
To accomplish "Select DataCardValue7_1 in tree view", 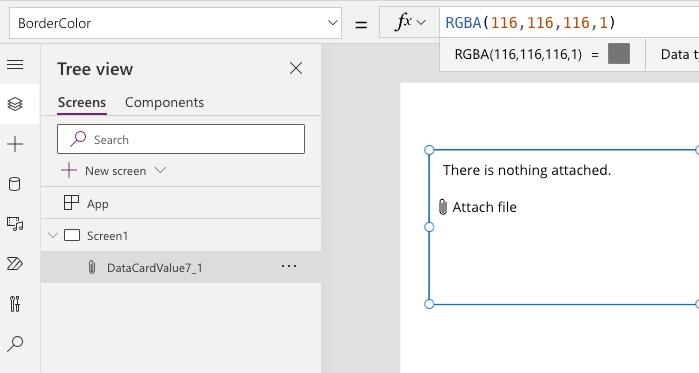I will pyautogui.click(x=181, y=267).
